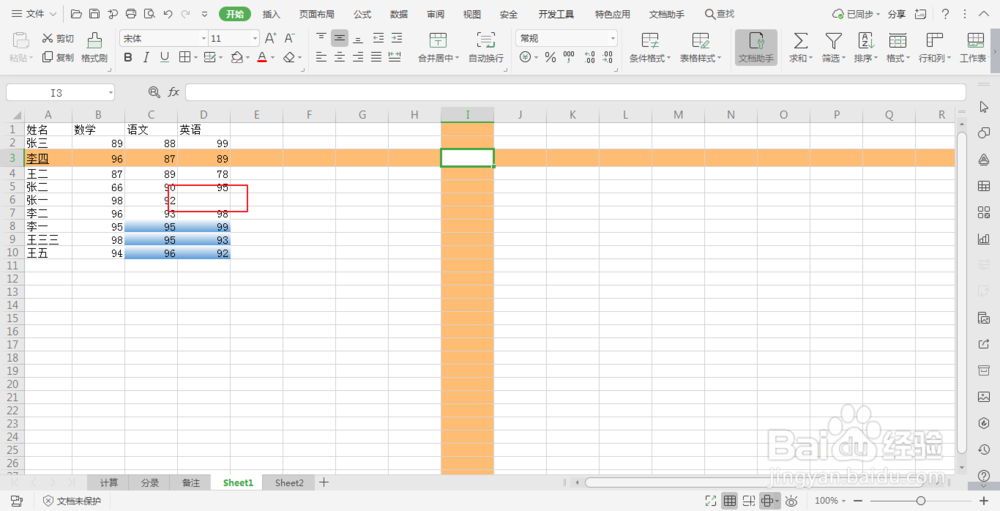Click the percent style icon
Screen dimensions: 1000x511
point(550,57)
